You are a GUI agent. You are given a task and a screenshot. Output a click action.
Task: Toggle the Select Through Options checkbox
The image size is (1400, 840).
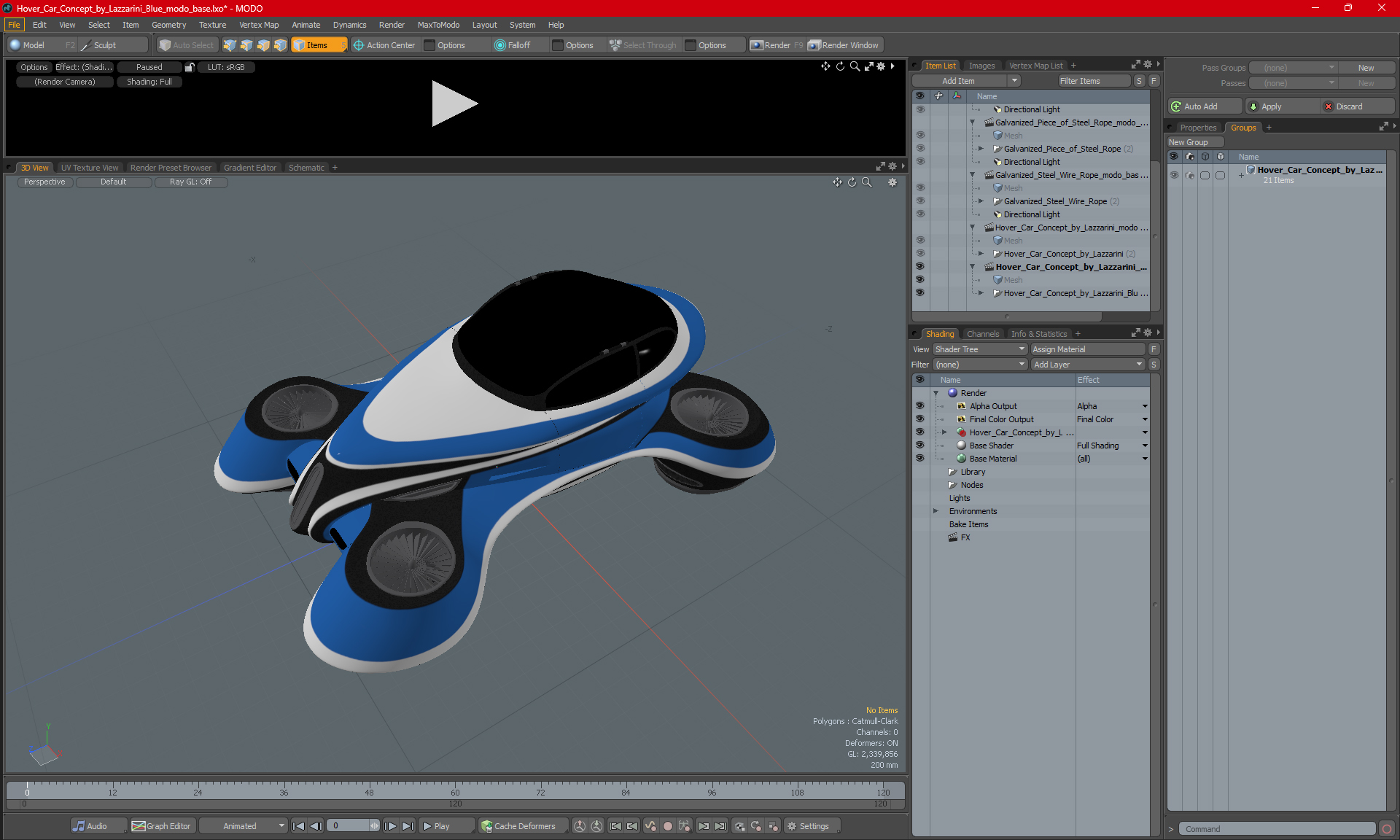[x=691, y=45]
